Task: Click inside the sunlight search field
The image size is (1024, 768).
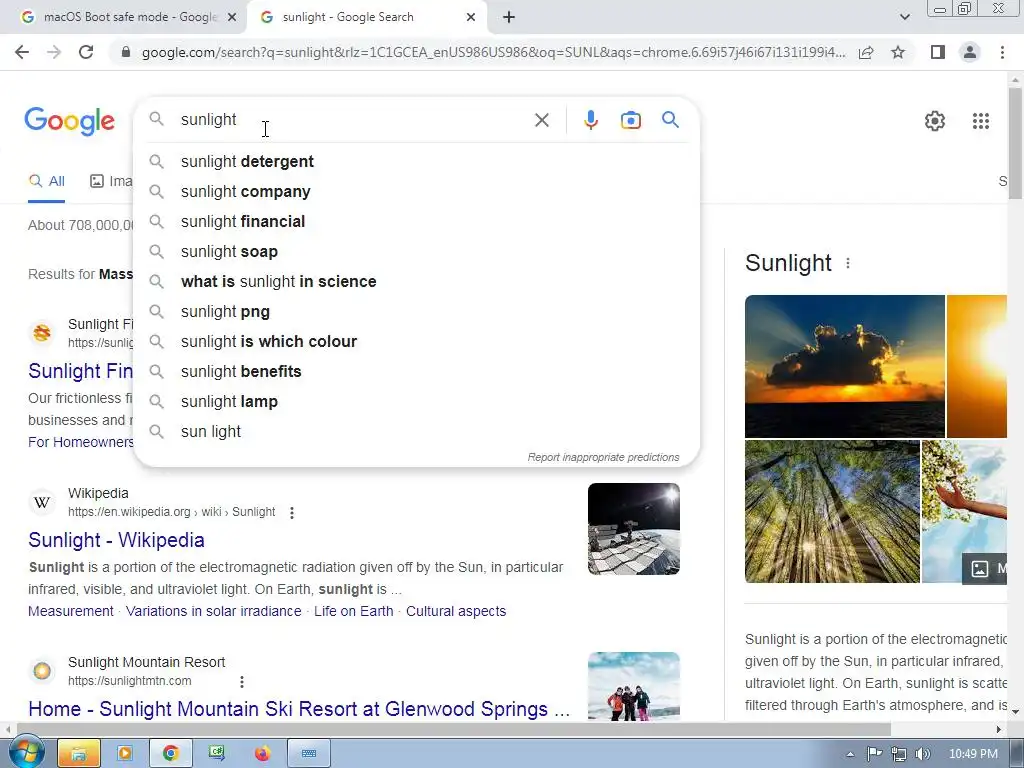Action: 353,120
